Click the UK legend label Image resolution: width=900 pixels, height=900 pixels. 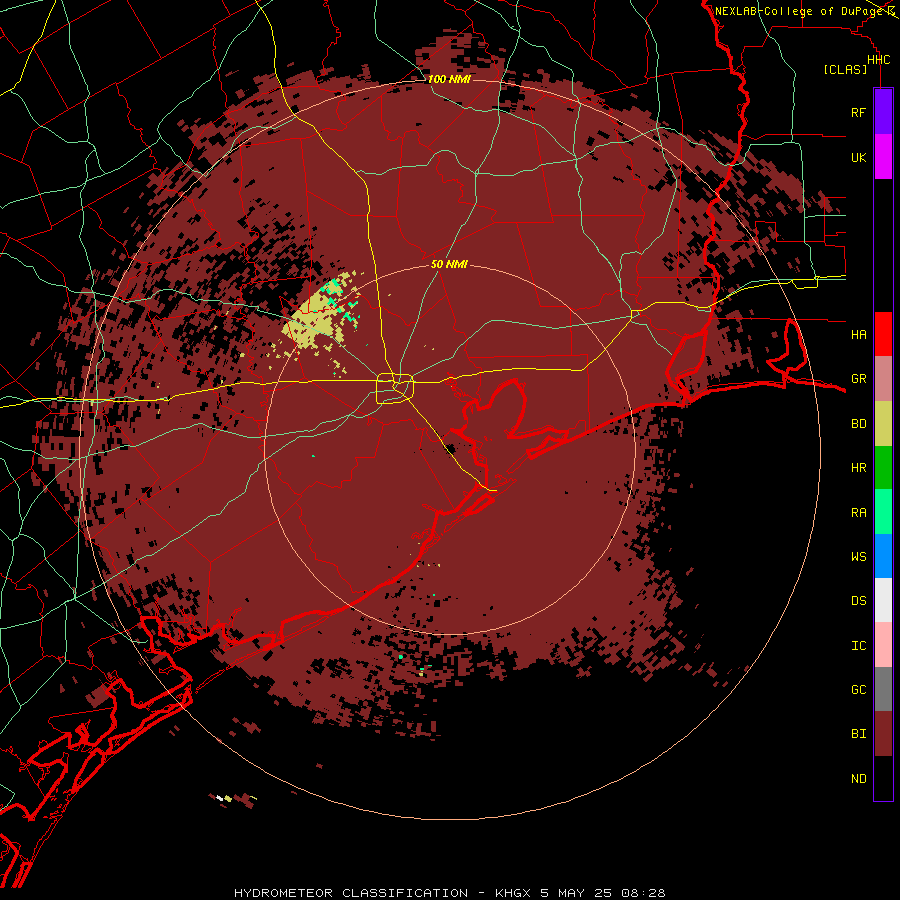pyautogui.click(x=858, y=157)
